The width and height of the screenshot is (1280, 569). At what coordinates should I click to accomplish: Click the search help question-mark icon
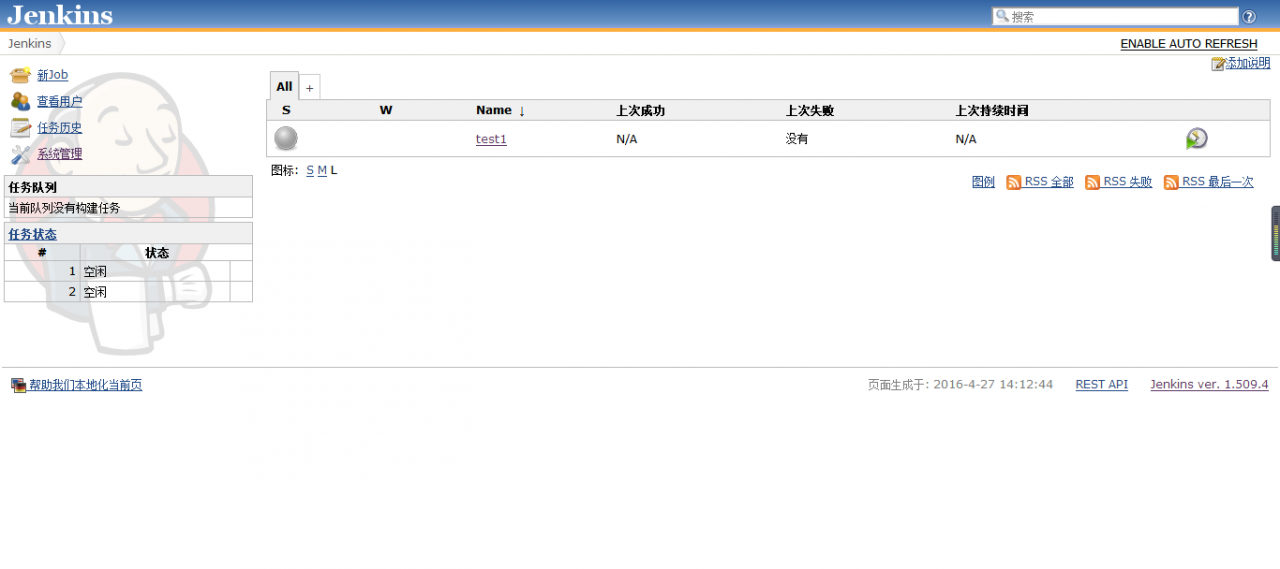(1249, 17)
